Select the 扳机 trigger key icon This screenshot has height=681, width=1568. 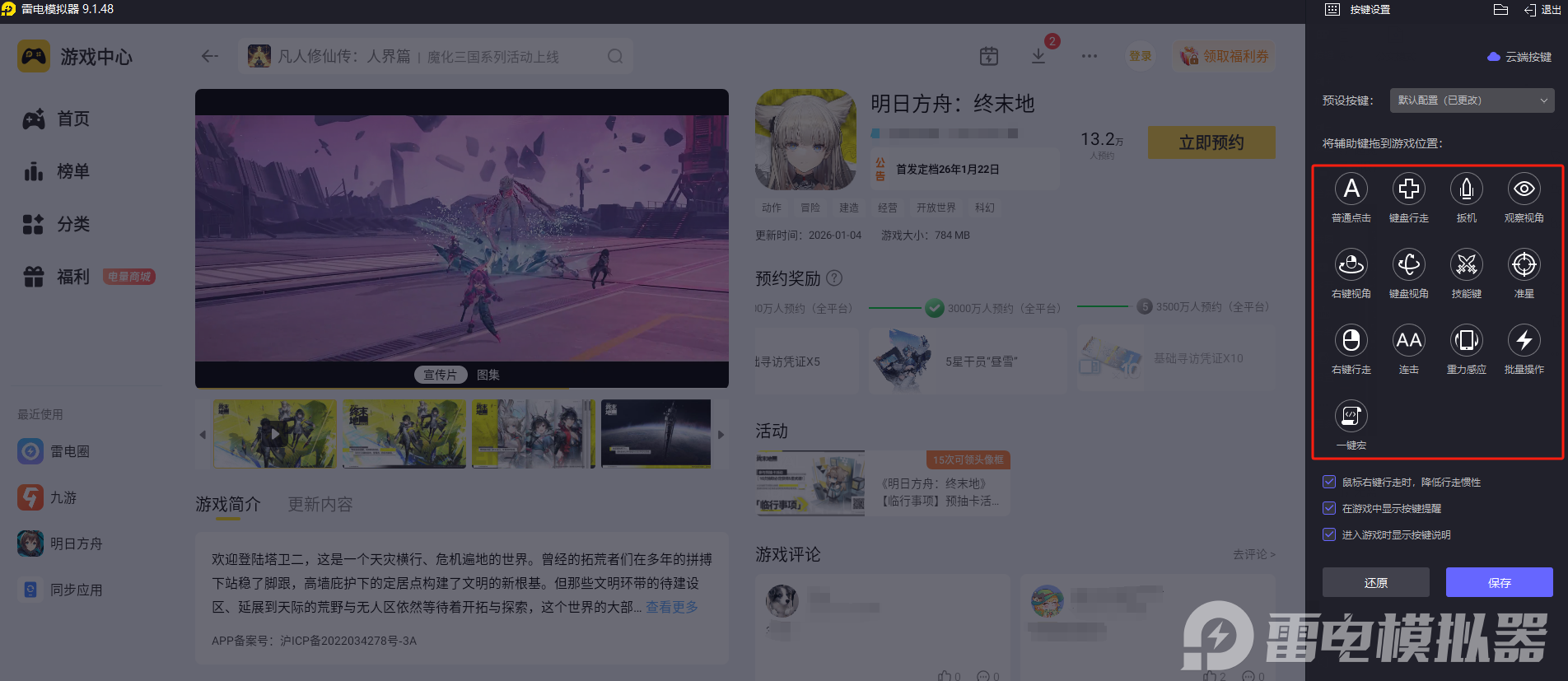(1467, 189)
